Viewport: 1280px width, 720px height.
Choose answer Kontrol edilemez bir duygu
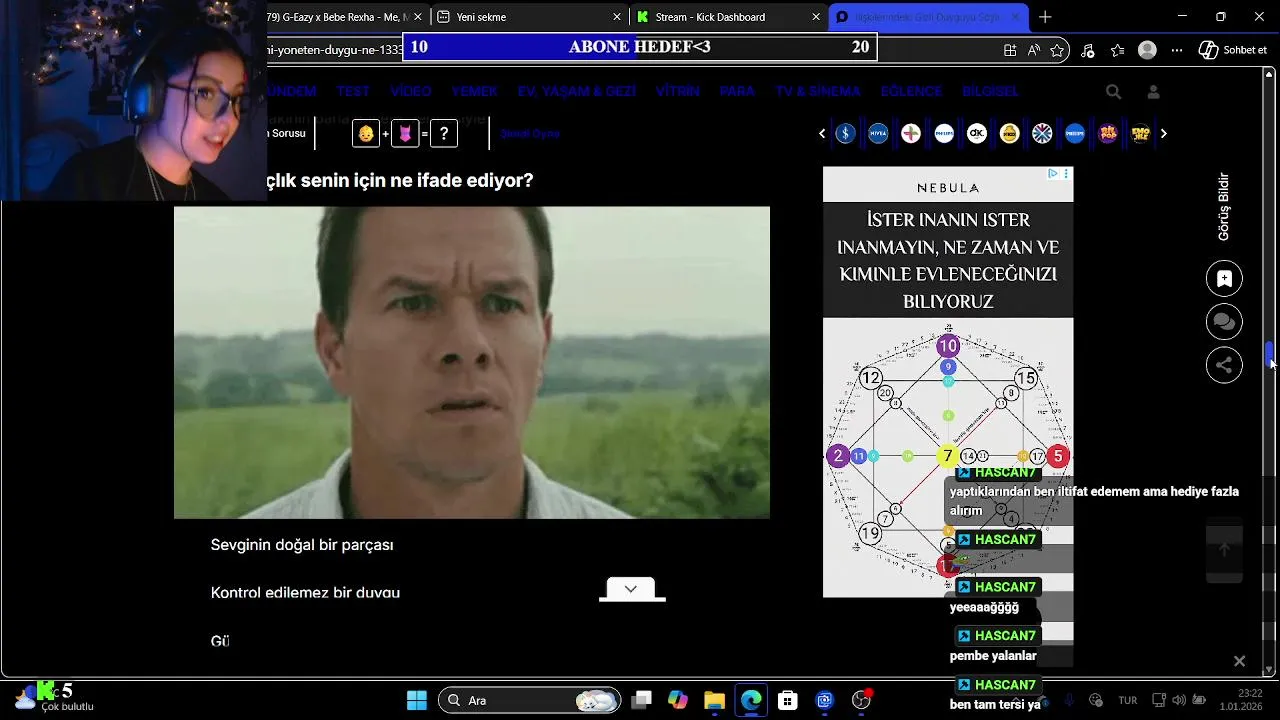[305, 593]
